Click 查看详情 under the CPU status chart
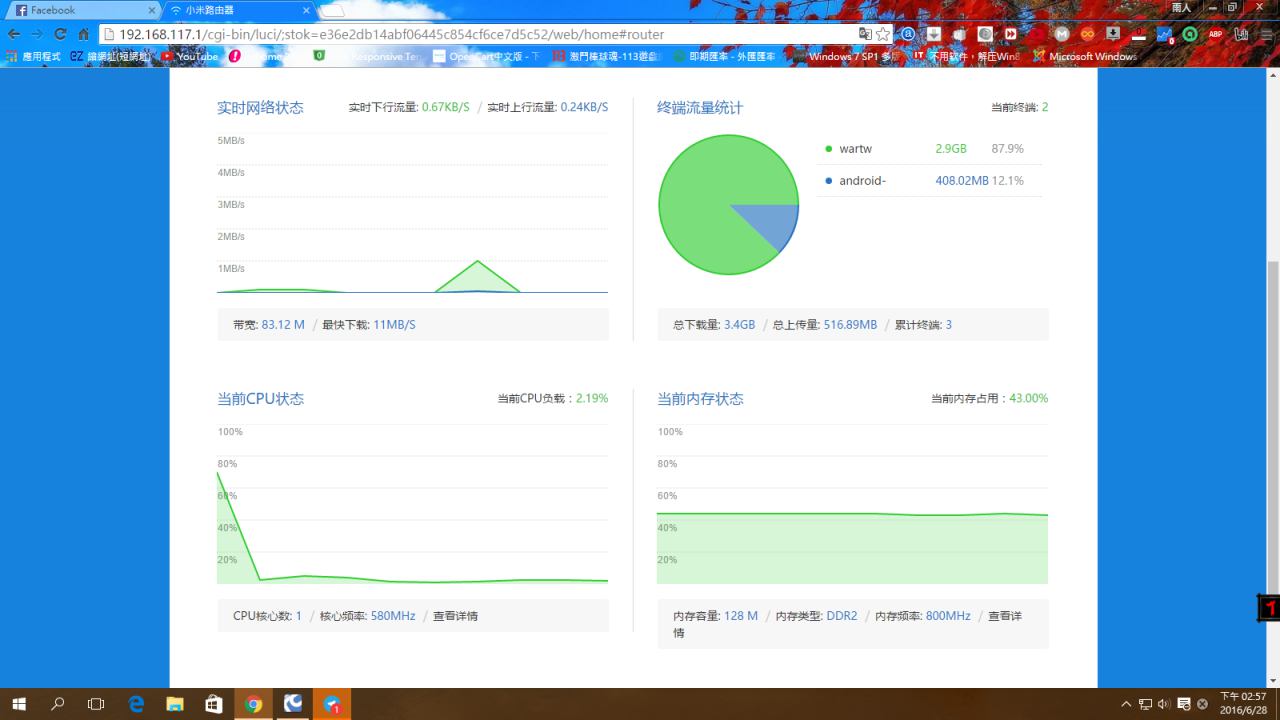 coord(455,616)
